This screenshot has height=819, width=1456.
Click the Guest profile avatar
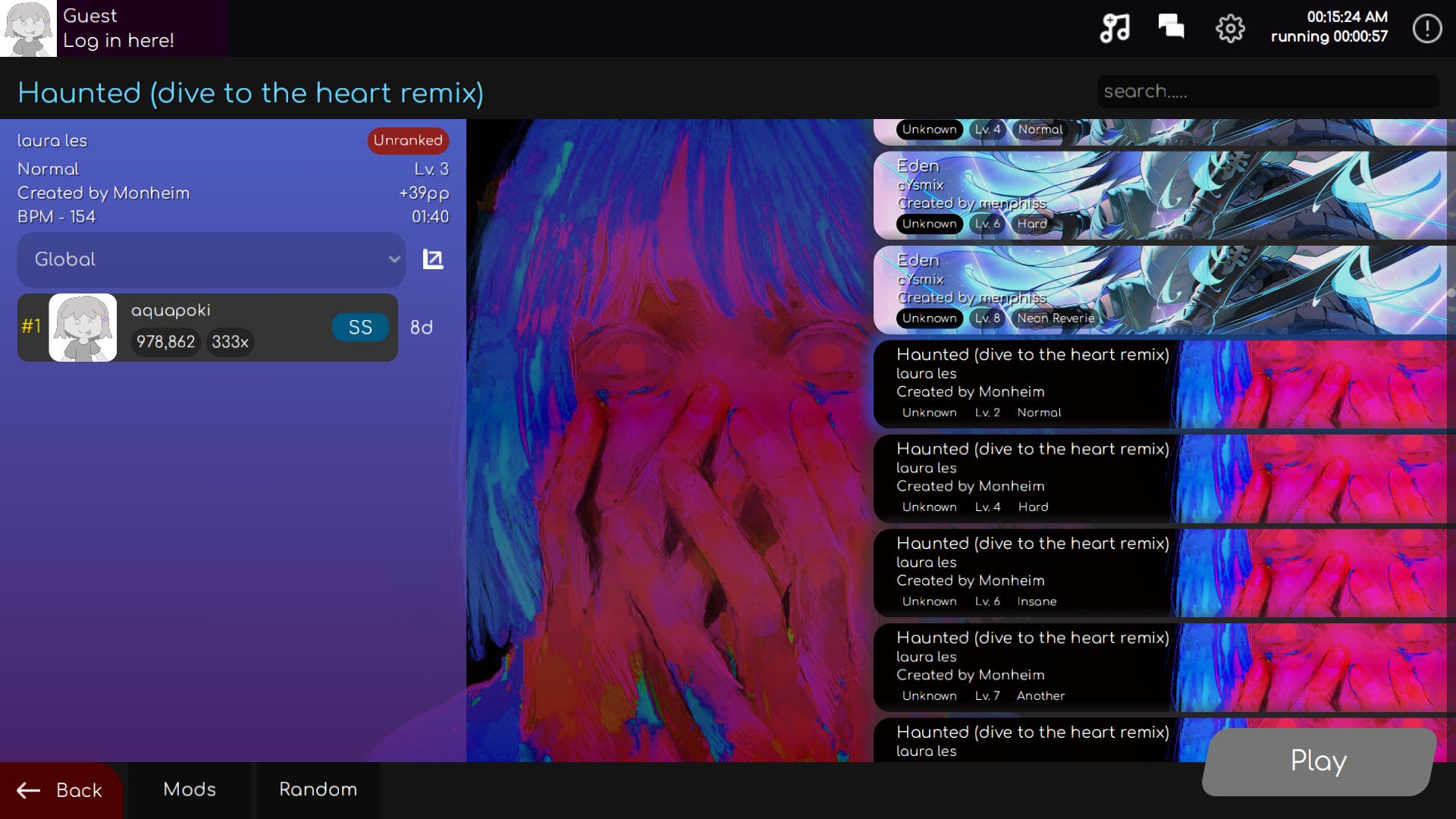(28, 28)
